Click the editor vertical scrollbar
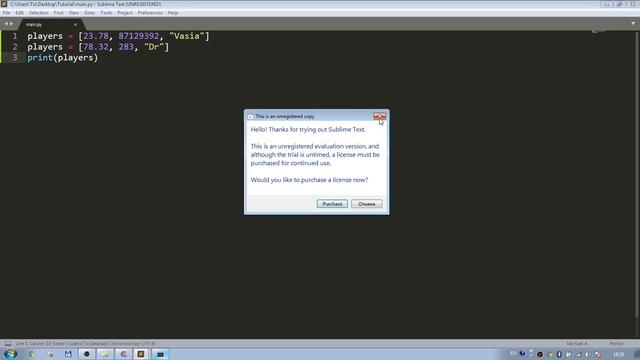The height and width of the screenshot is (360, 640). (x=637, y=174)
